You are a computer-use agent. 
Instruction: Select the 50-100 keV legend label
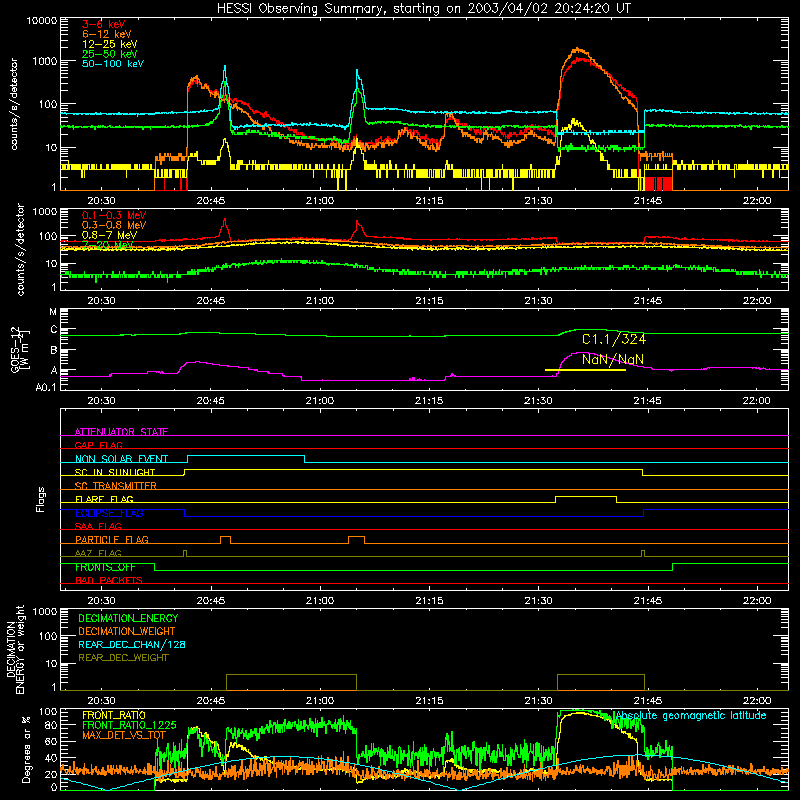point(113,63)
